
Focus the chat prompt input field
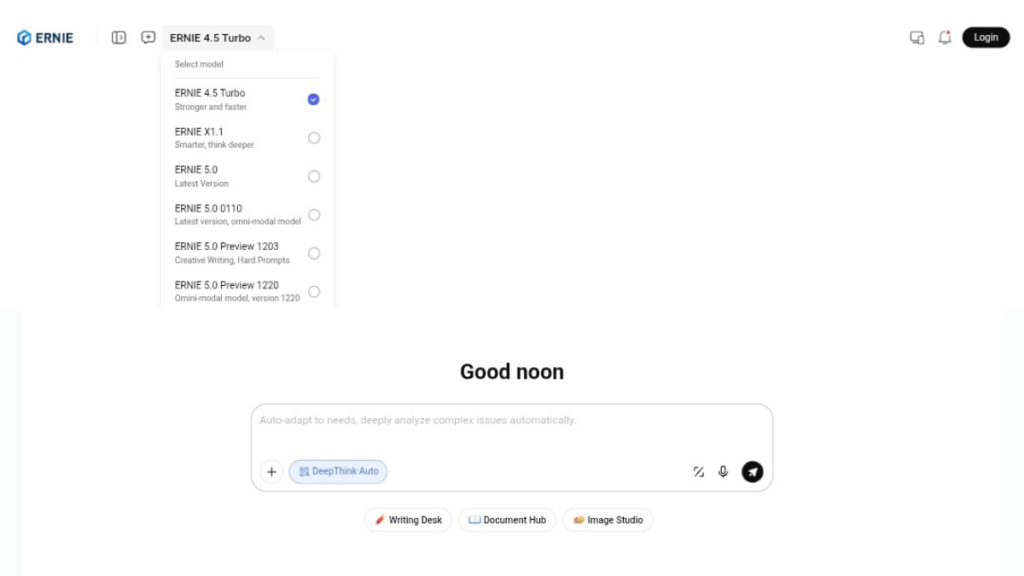[510, 430]
